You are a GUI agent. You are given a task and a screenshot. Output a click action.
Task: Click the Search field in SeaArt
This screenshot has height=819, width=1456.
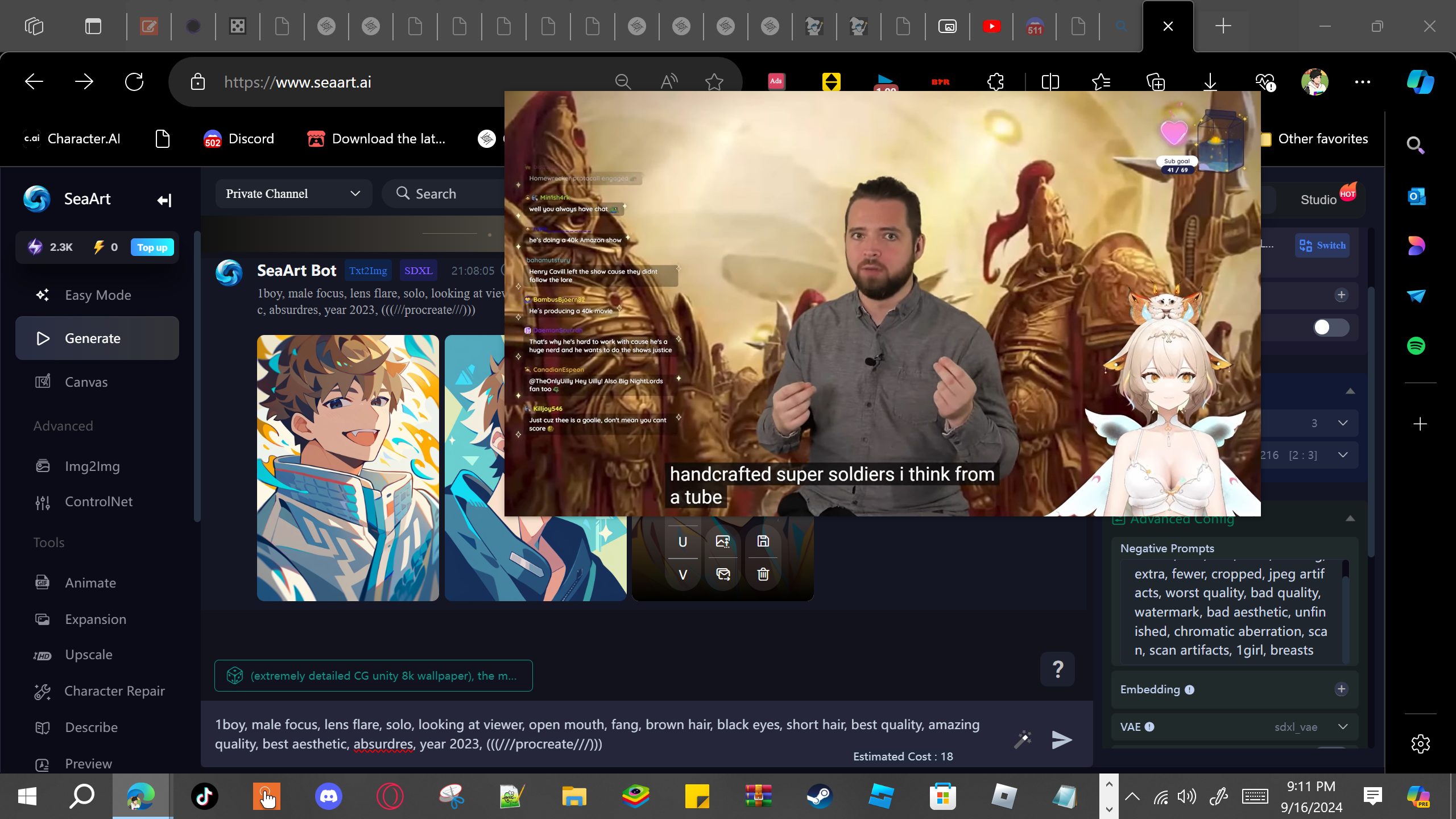click(444, 194)
